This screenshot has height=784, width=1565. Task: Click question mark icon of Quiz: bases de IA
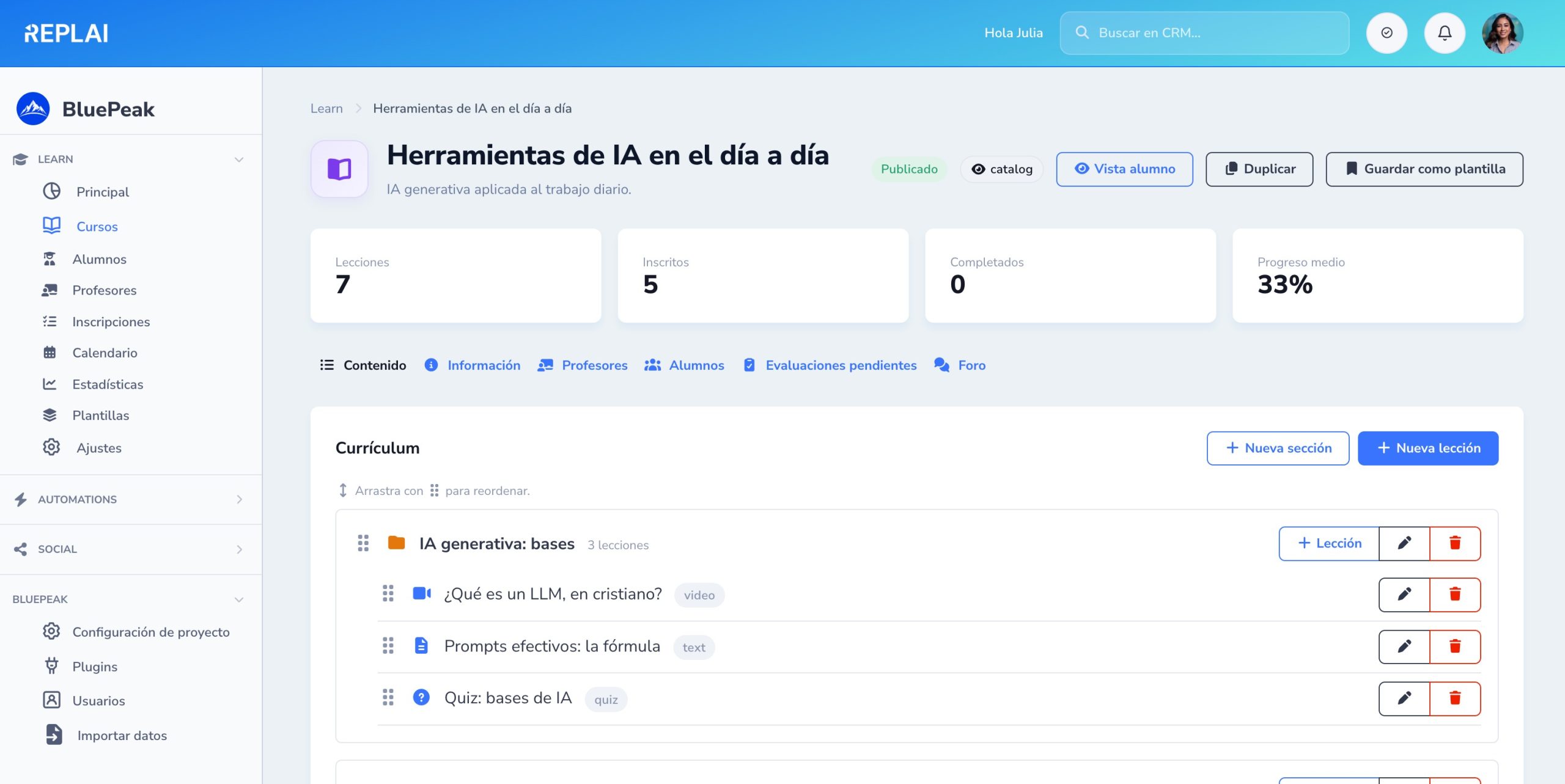click(421, 698)
